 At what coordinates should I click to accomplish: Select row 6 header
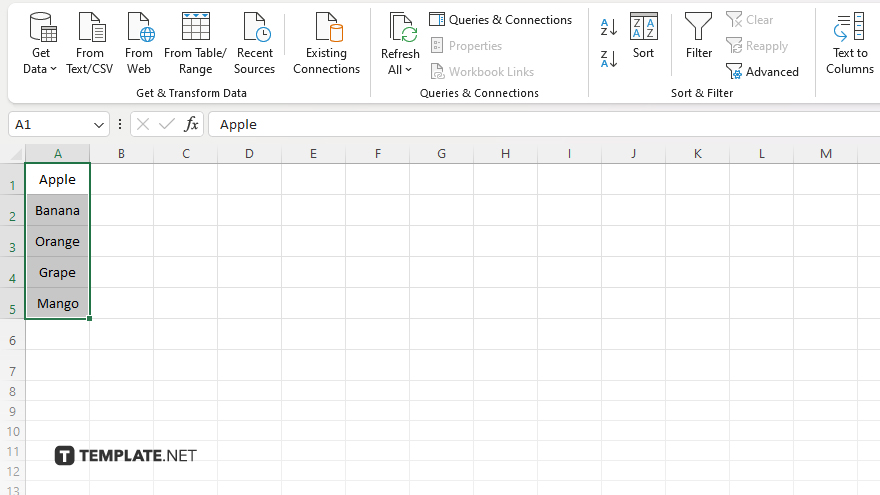(12, 341)
